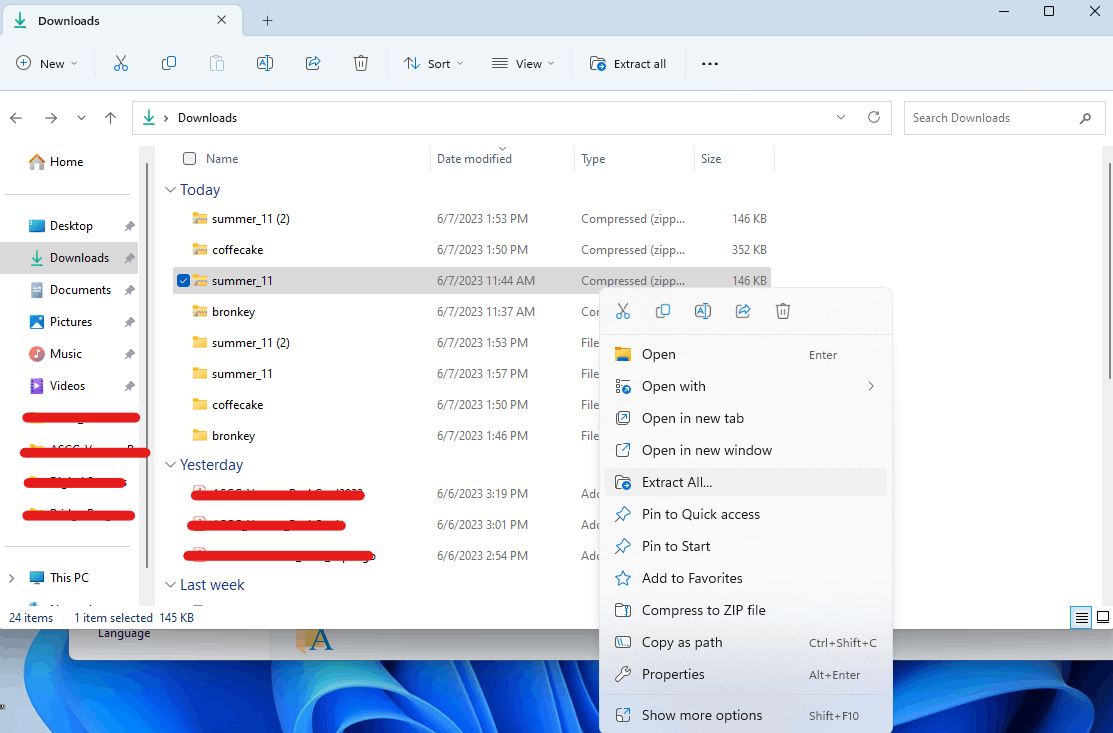The height and width of the screenshot is (733, 1113).
Task: Unpin Pictures using its pin icon
Action: tap(129, 322)
